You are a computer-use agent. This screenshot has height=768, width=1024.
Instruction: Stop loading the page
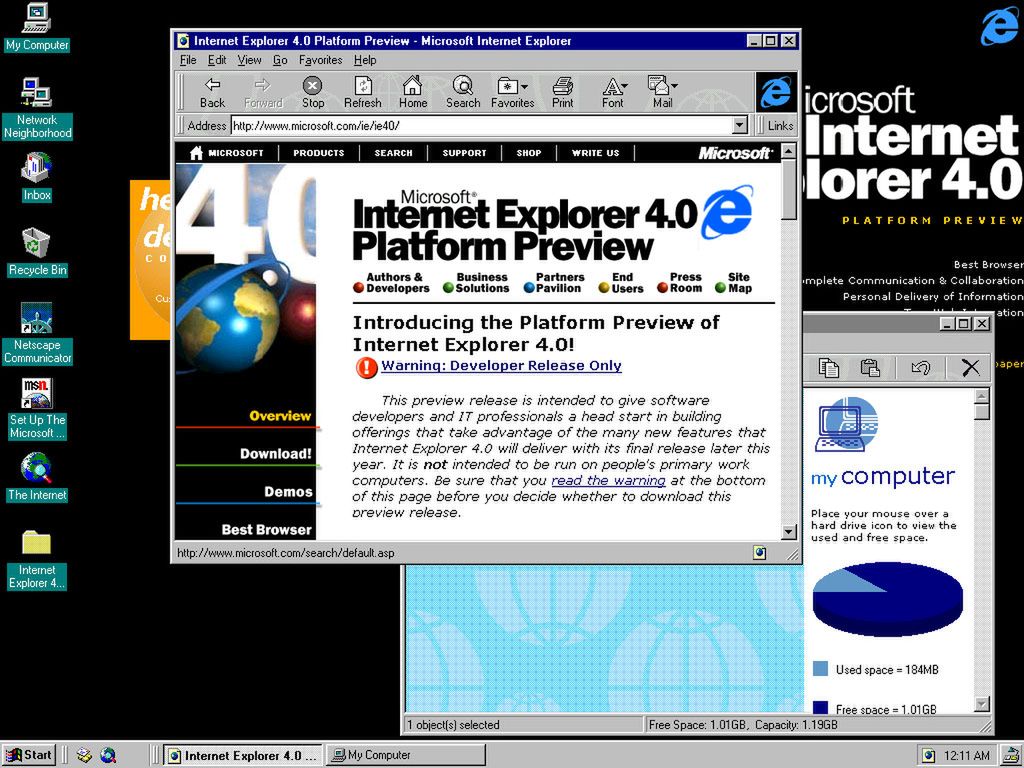coord(313,93)
